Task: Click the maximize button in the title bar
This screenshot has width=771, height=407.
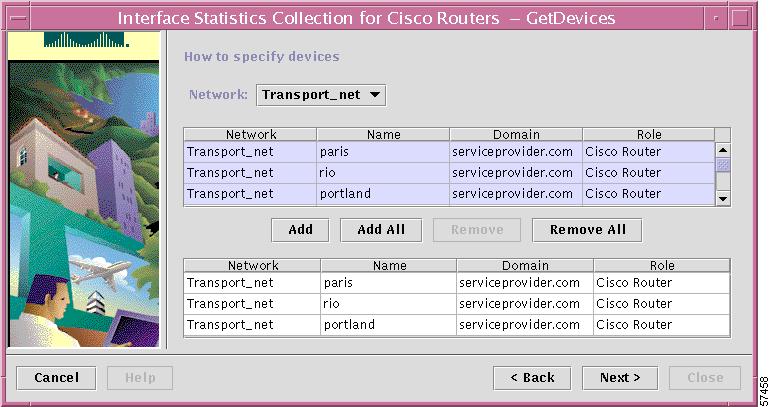Action: pyautogui.click(x=740, y=18)
